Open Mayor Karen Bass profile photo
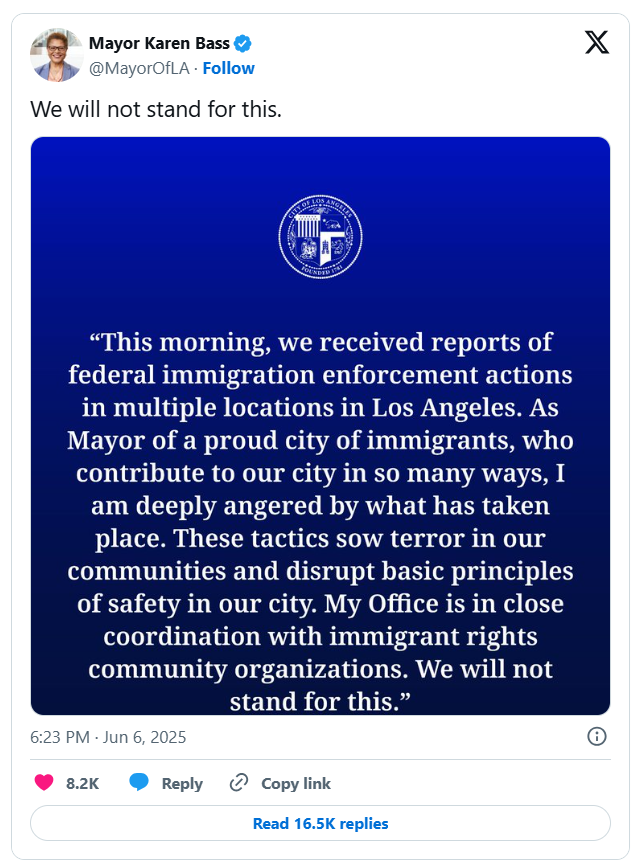Image resolution: width=639 pixels, height=868 pixels. (56, 55)
